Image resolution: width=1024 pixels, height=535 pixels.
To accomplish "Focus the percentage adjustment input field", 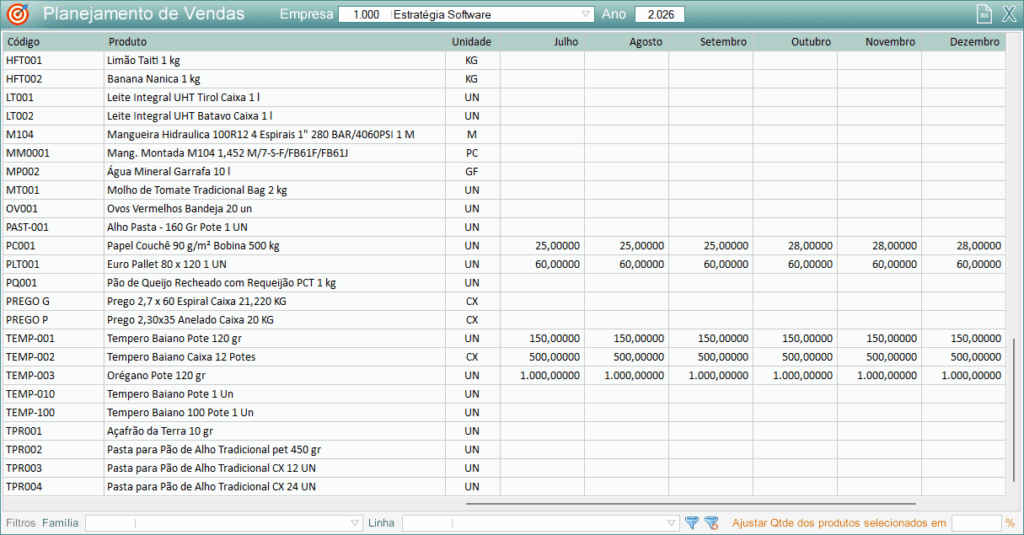I will pyautogui.click(x=975, y=523).
